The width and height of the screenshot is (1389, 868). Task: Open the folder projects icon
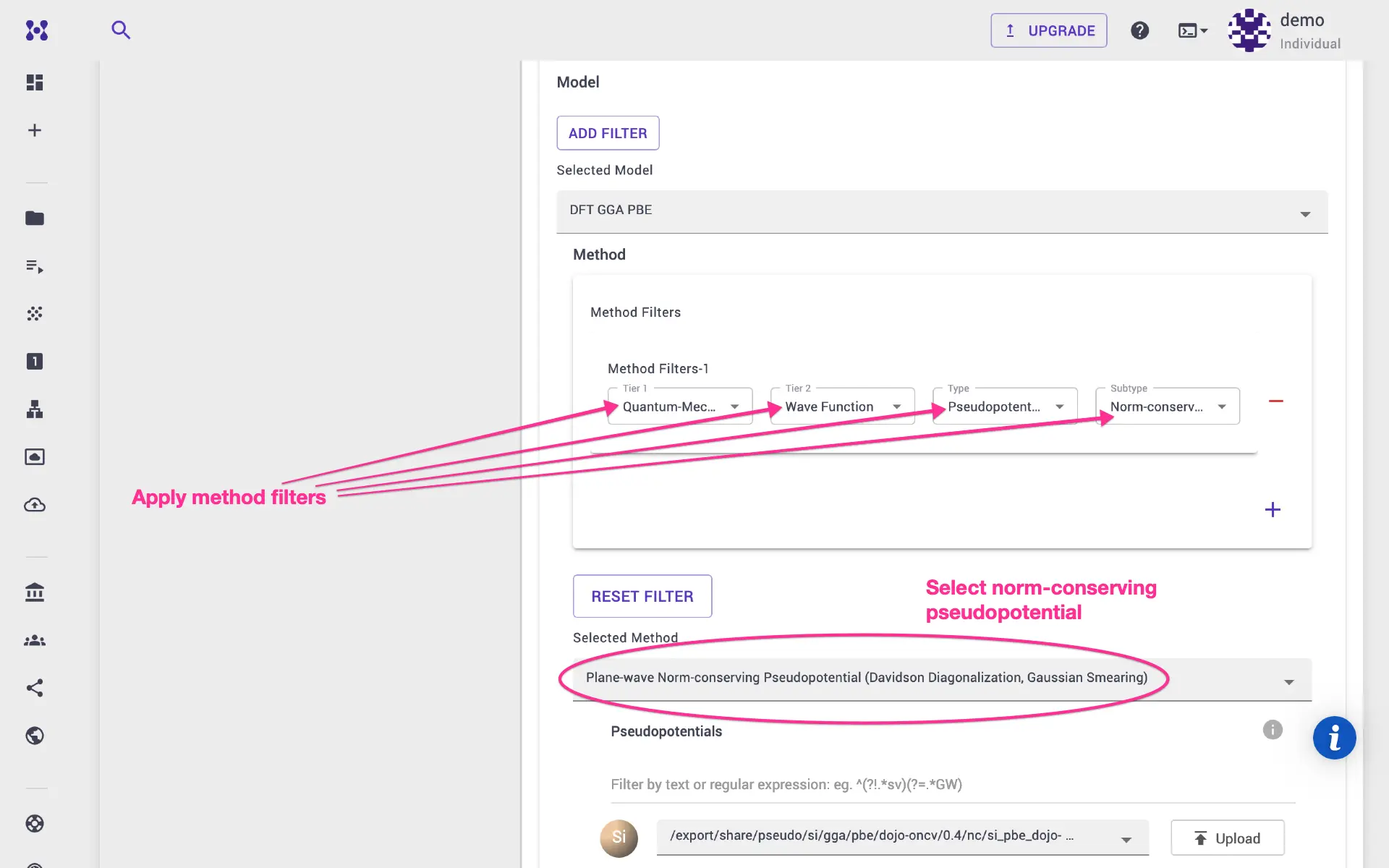[x=35, y=218]
